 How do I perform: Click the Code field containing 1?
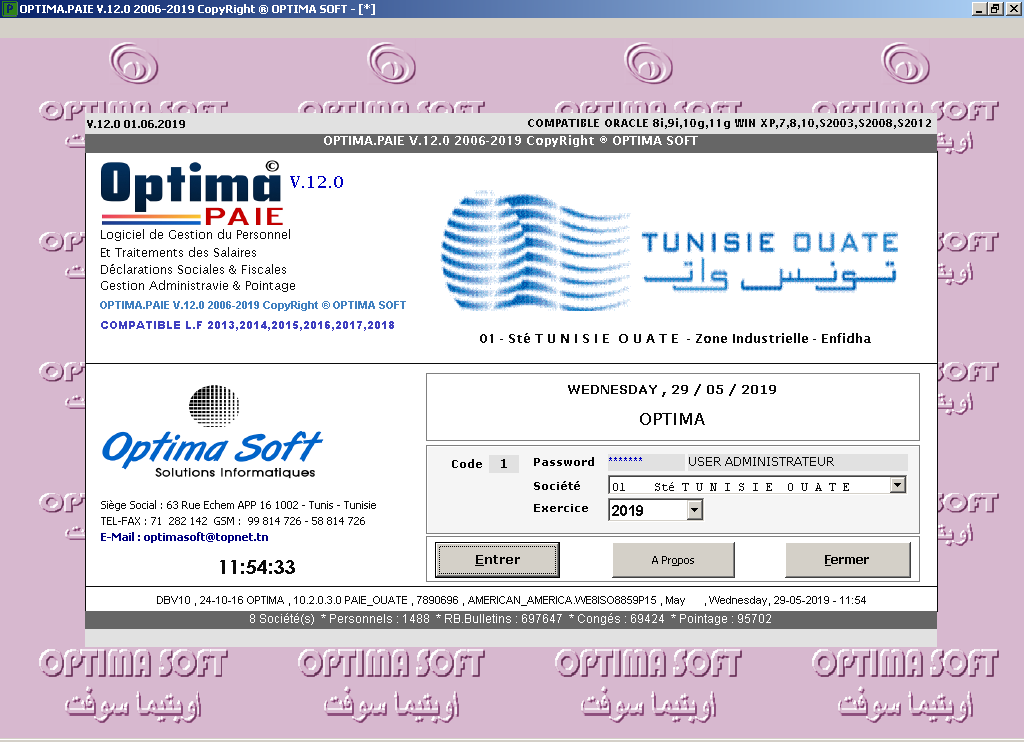pyautogui.click(x=504, y=464)
